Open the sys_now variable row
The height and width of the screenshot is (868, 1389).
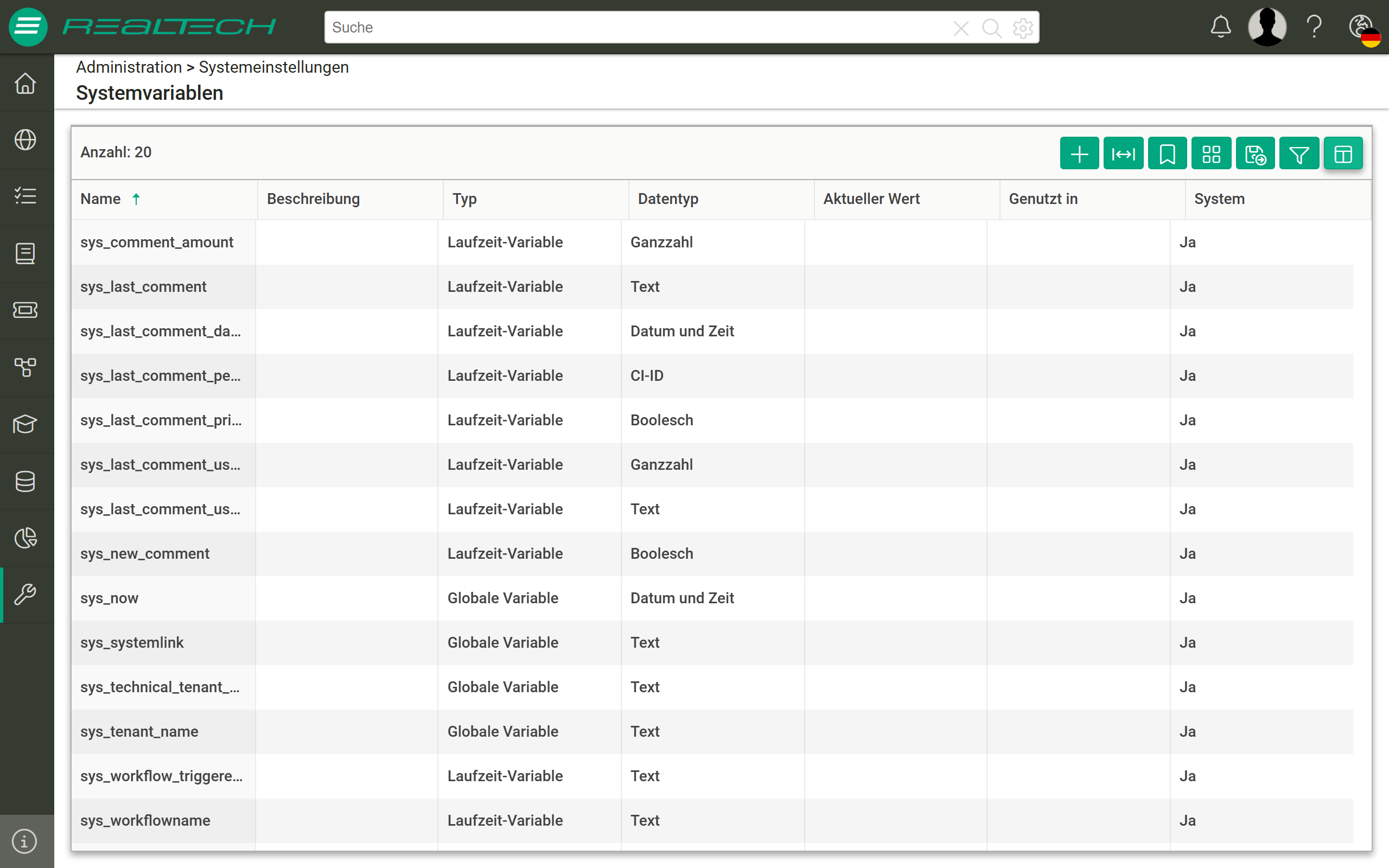[712, 598]
